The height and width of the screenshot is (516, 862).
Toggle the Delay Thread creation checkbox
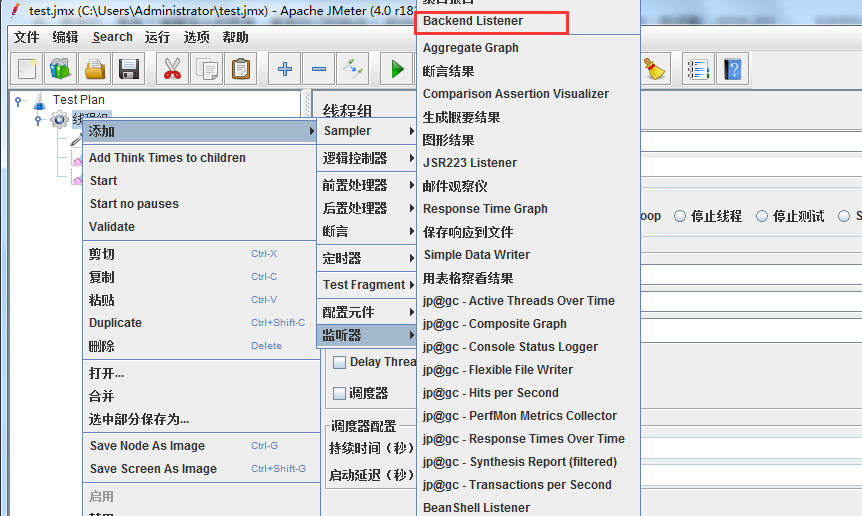(340, 362)
